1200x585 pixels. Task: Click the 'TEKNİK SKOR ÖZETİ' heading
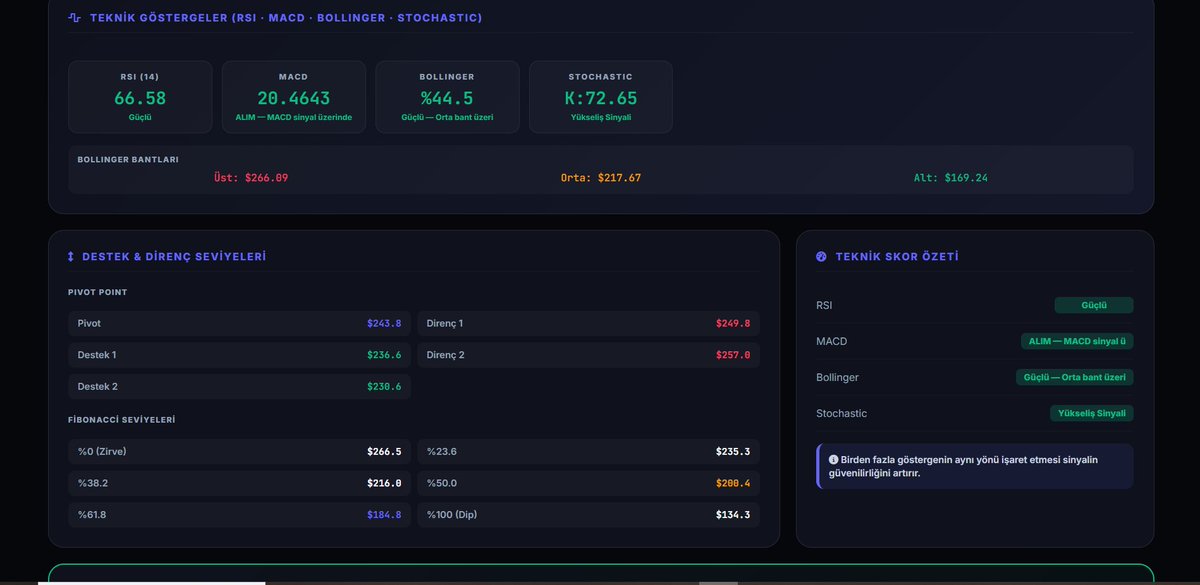896,257
